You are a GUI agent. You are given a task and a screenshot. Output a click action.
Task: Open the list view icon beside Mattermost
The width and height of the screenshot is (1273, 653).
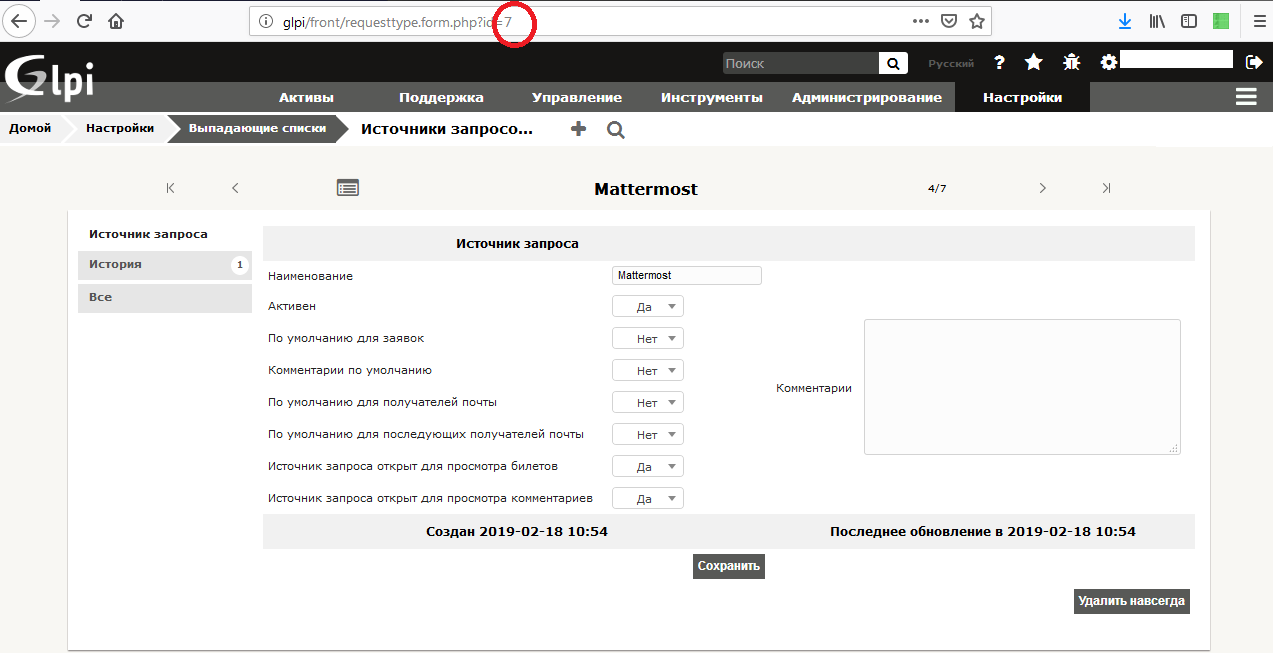[348, 188]
